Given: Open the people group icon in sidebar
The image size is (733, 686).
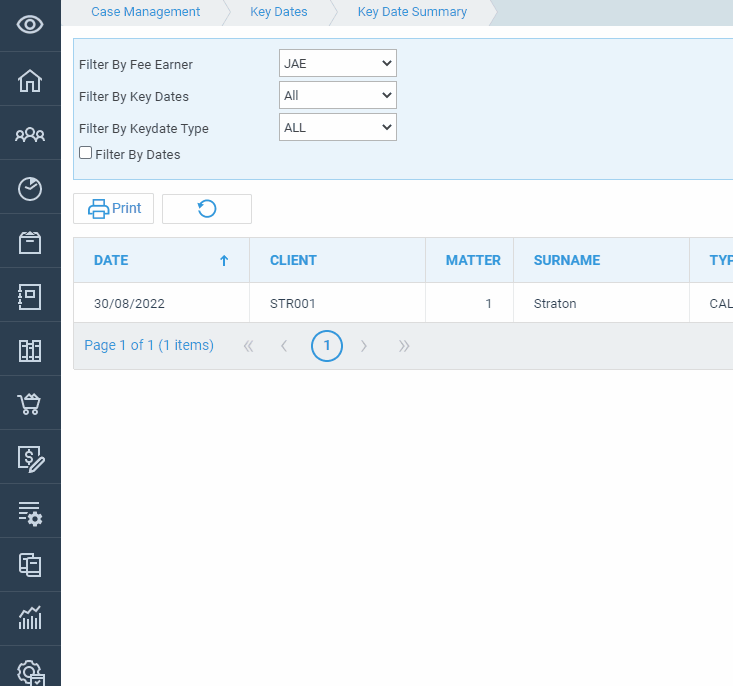Looking at the screenshot, I should pos(30,134).
